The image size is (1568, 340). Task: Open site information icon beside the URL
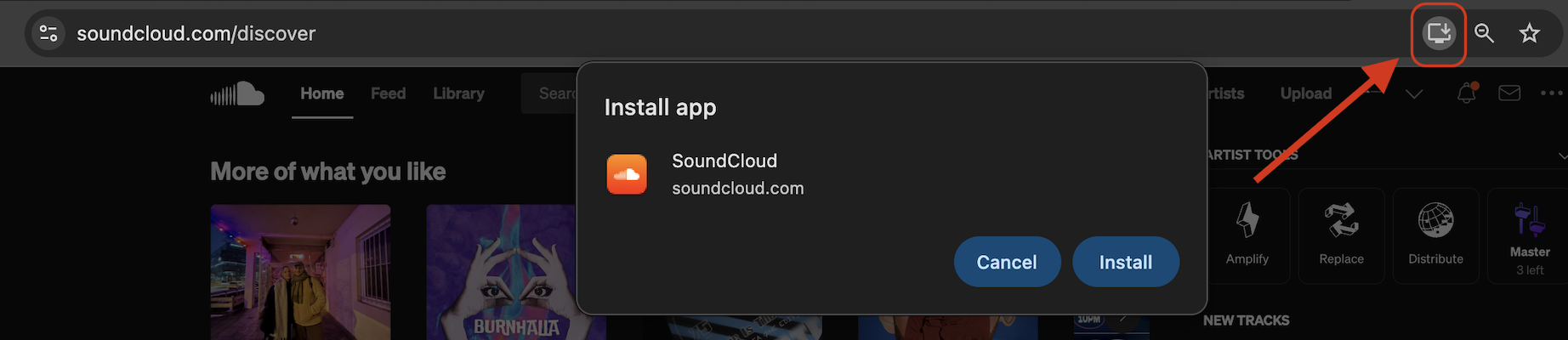48,33
